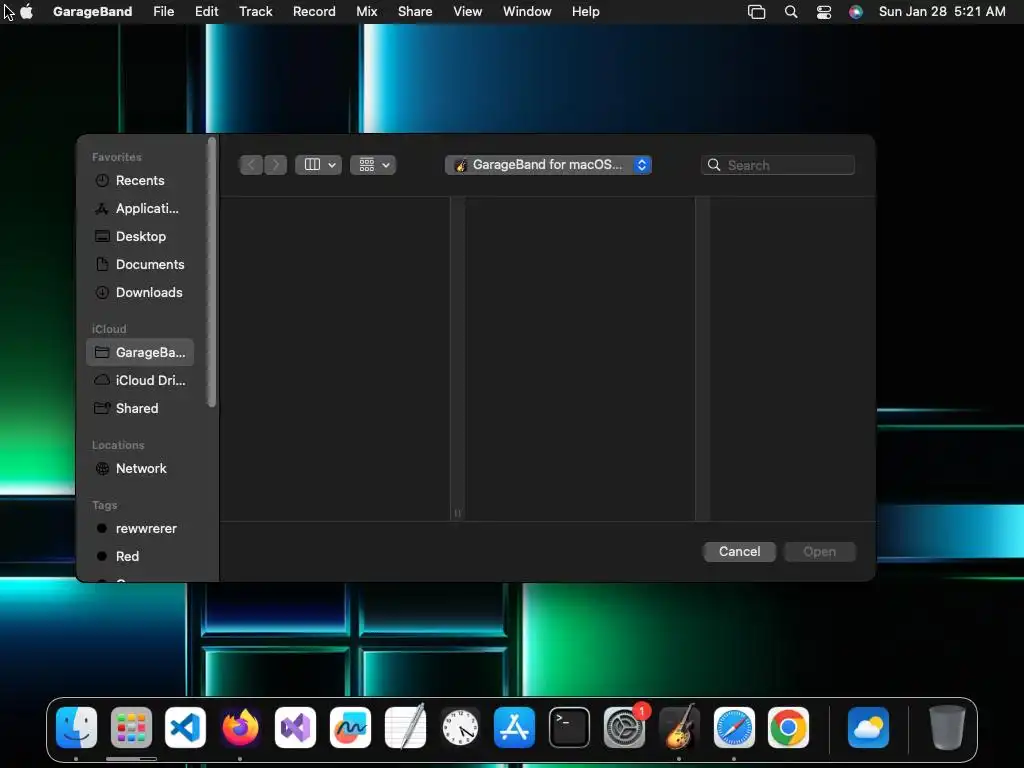The image size is (1024, 768).
Task: Open Safari from the dock
Action: point(734,727)
